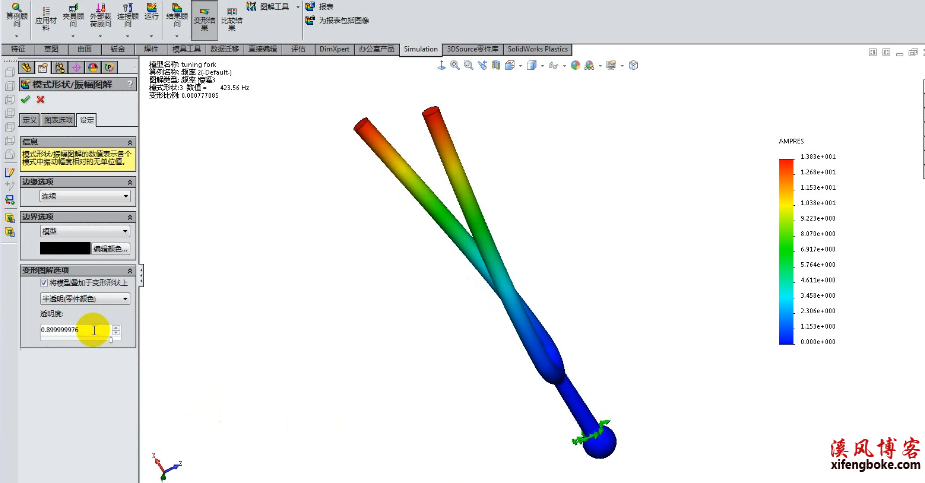Image resolution: width=925 pixels, height=483 pixels.
Task: Select PropertyManager tab icon
Action: tap(43, 68)
